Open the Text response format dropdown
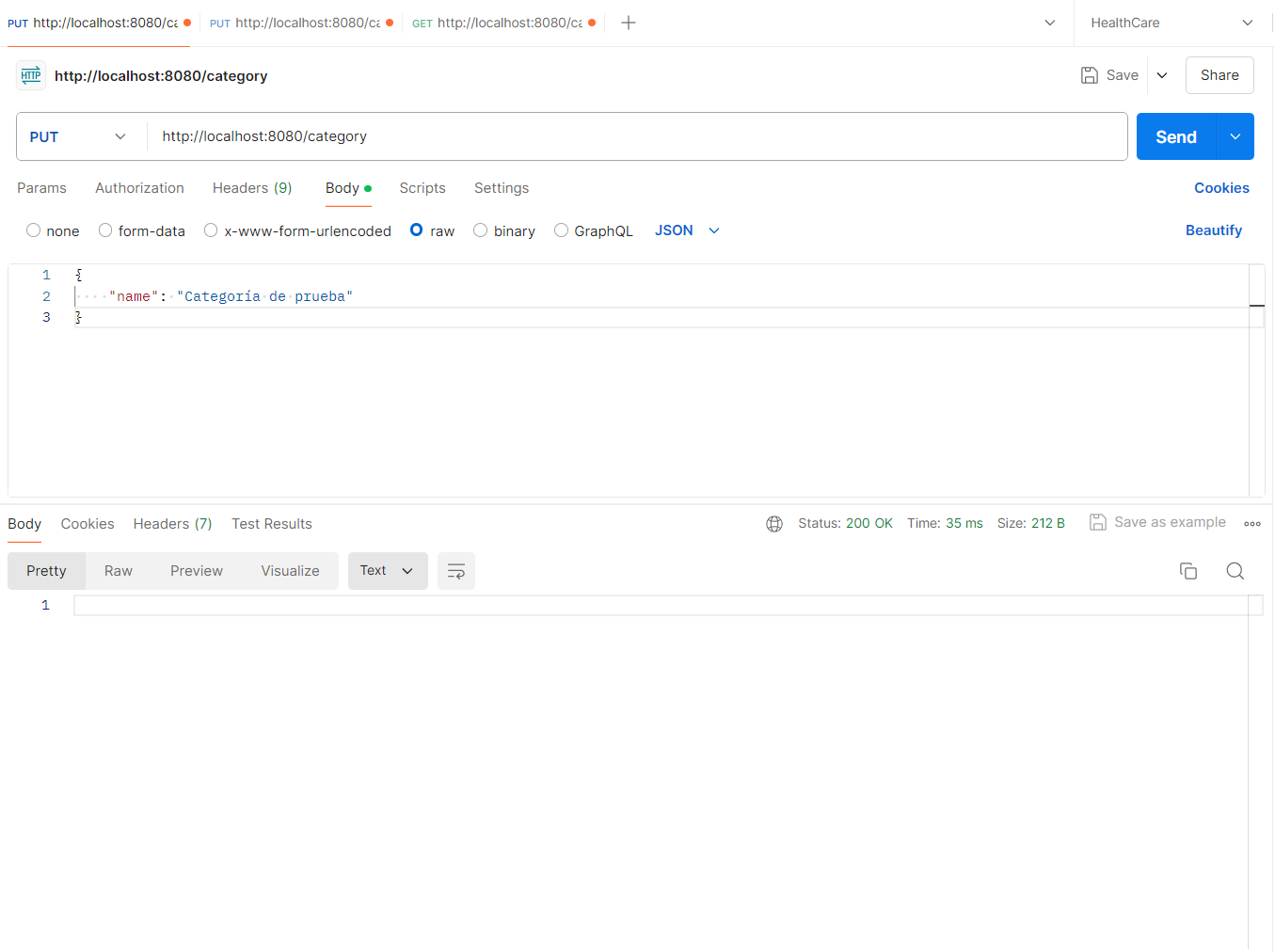 coord(387,571)
